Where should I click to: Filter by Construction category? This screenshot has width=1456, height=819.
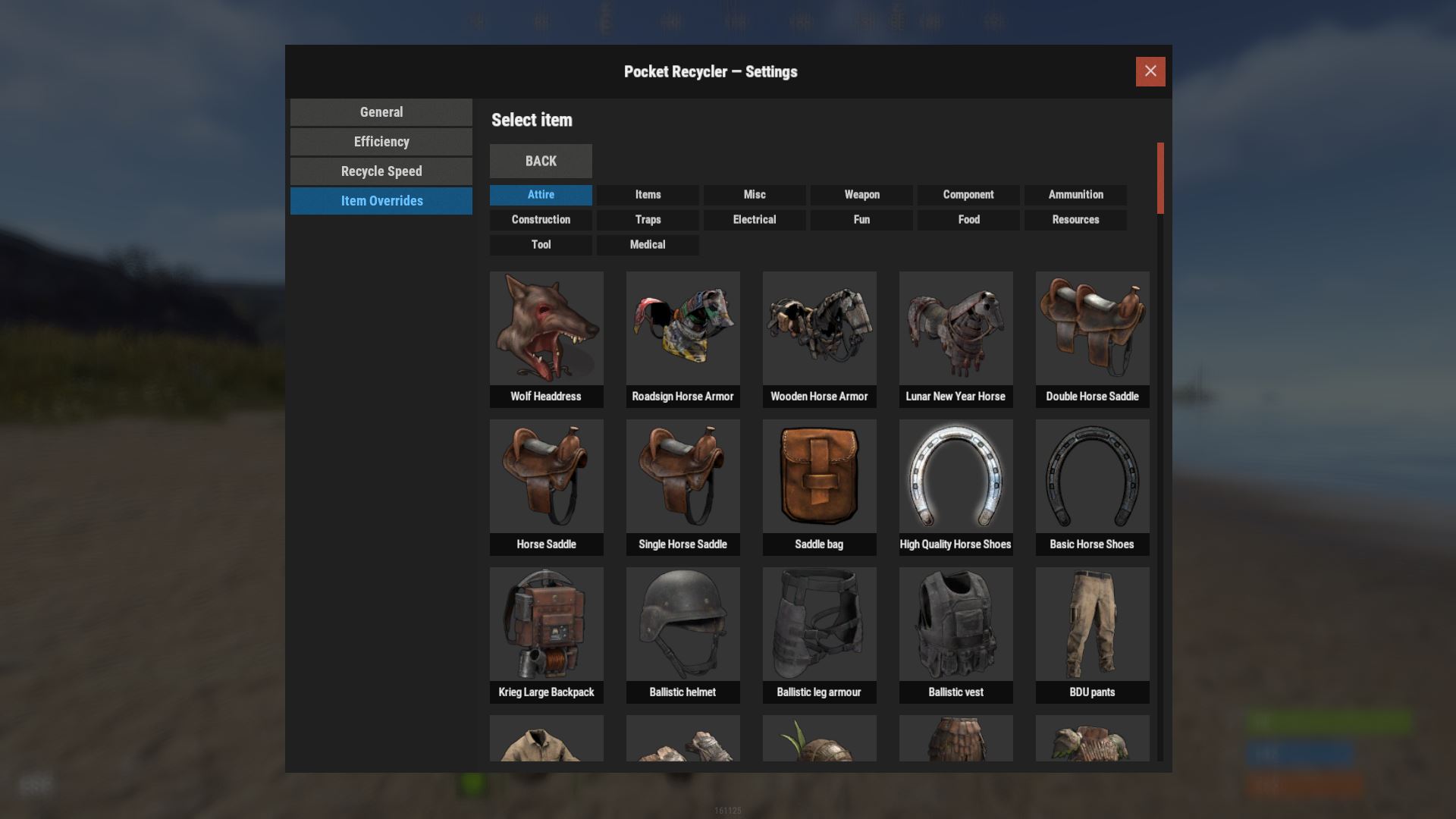(x=541, y=220)
